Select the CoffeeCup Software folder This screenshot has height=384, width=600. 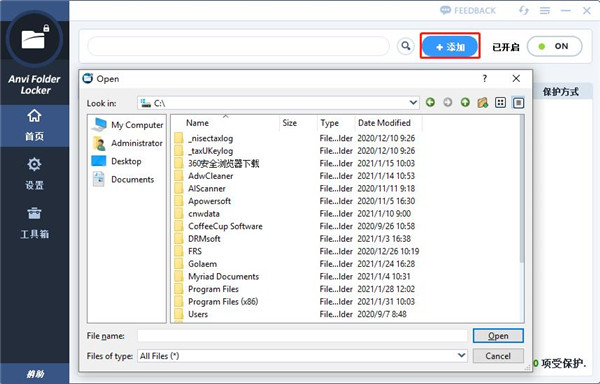pos(225,226)
